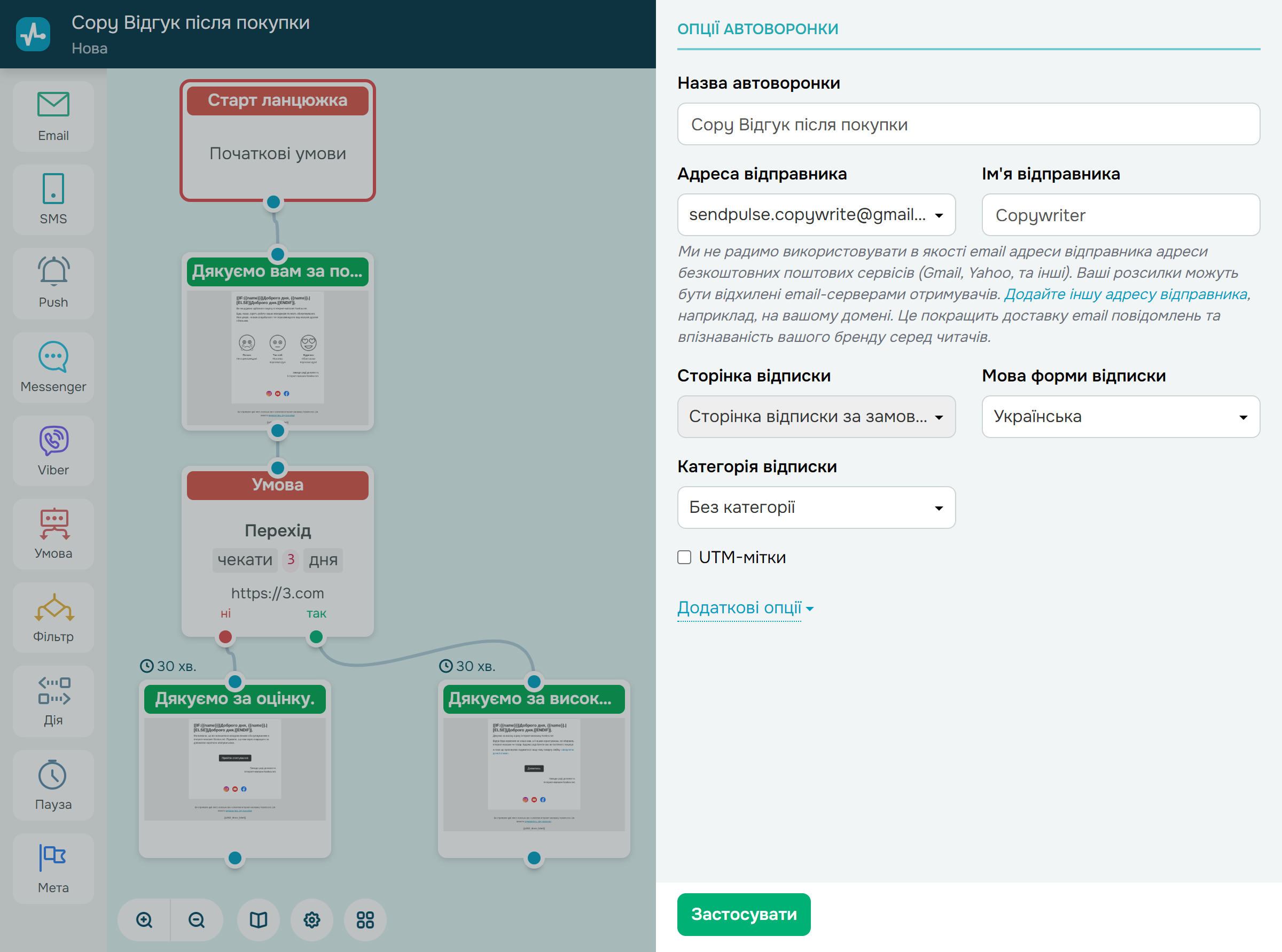Open the Мова форми відписки dropdown
Screen dimensions: 1282x952
(x=1120, y=417)
